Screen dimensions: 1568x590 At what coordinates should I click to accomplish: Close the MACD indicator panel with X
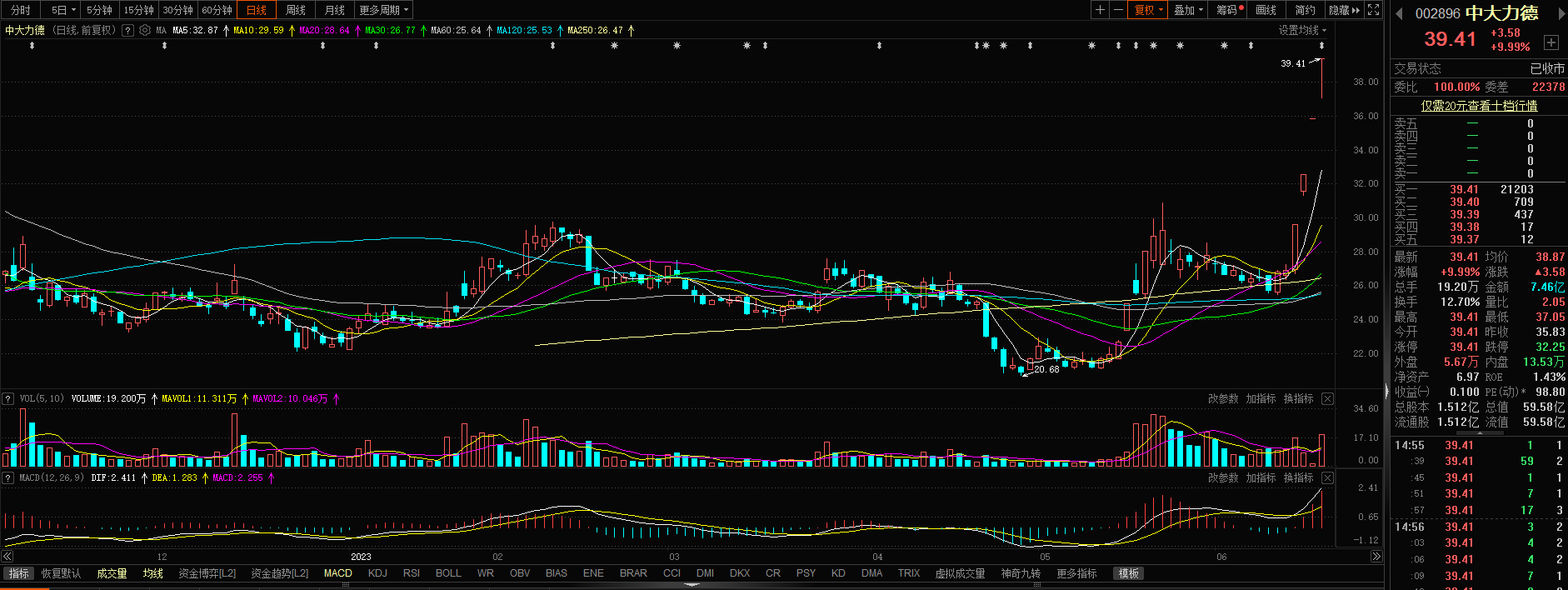[1327, 477]
